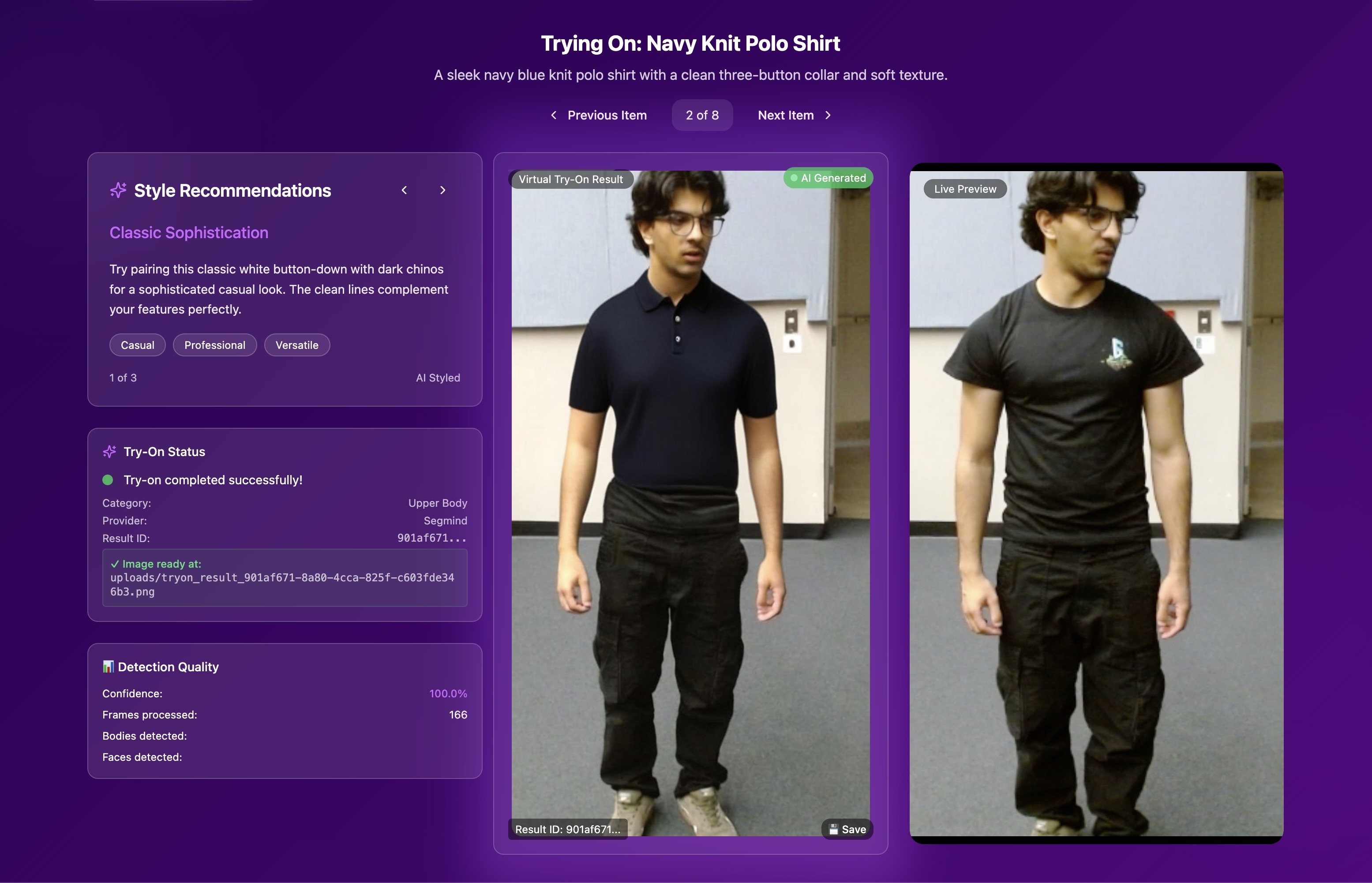Click the right chevron after Next Item
The width and height of the screenshot is (1372, 883).
tap(828, 115)
